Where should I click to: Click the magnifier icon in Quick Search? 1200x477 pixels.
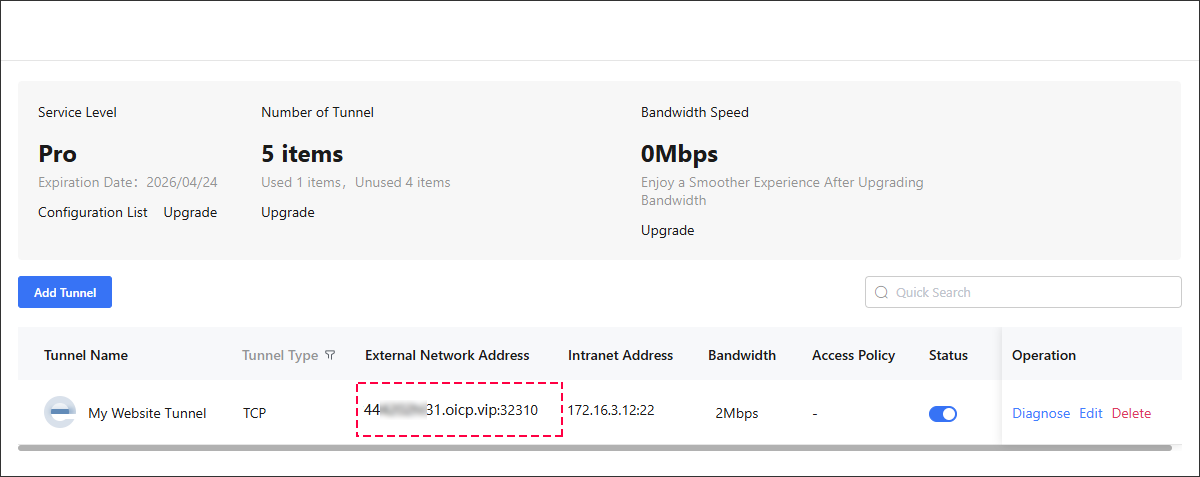click(x=881, y=292)
